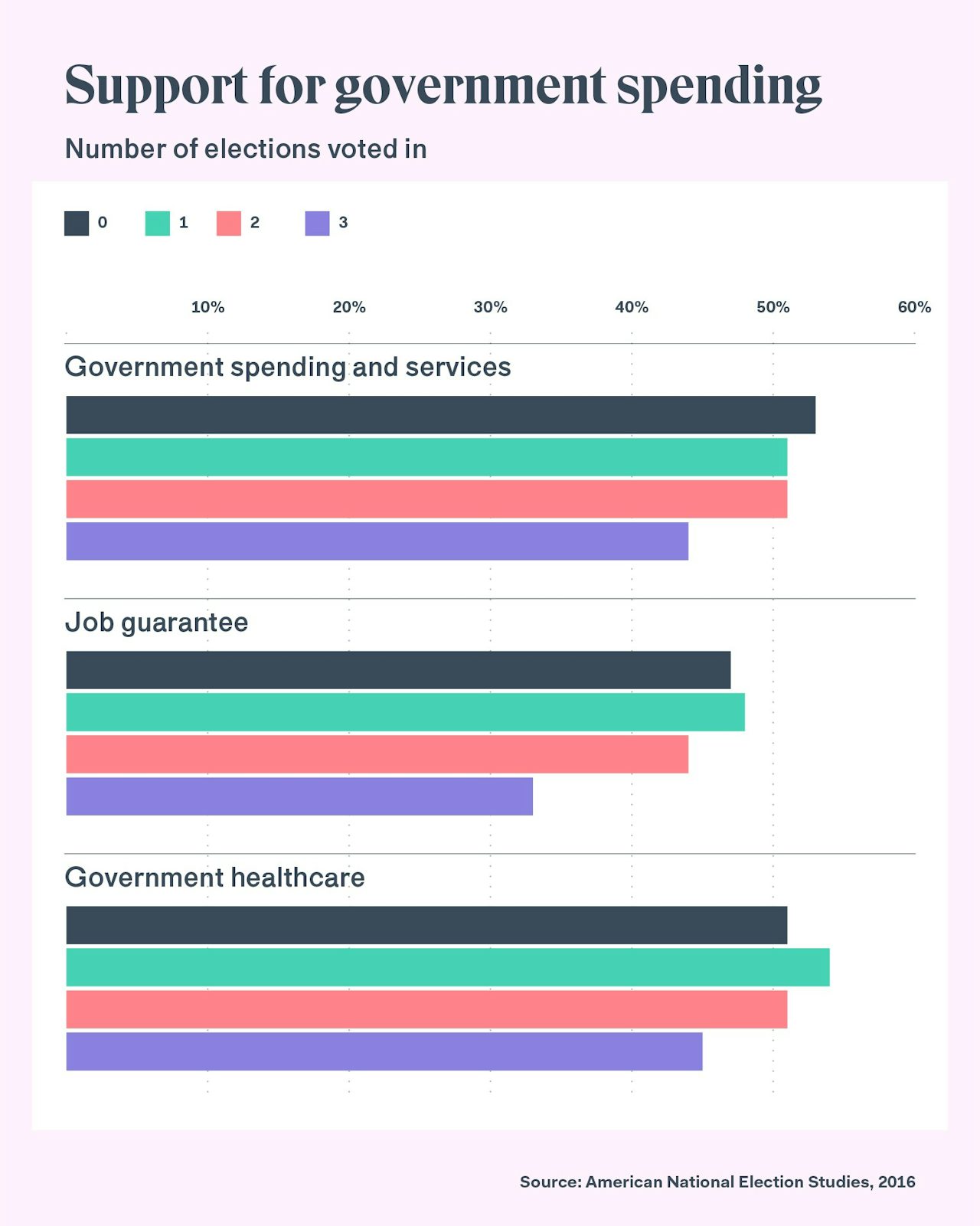The height and width of the screenshot is (1226, 980).
Task: Pick the purple legend swatch for 3
Action: tap(317, 224)
